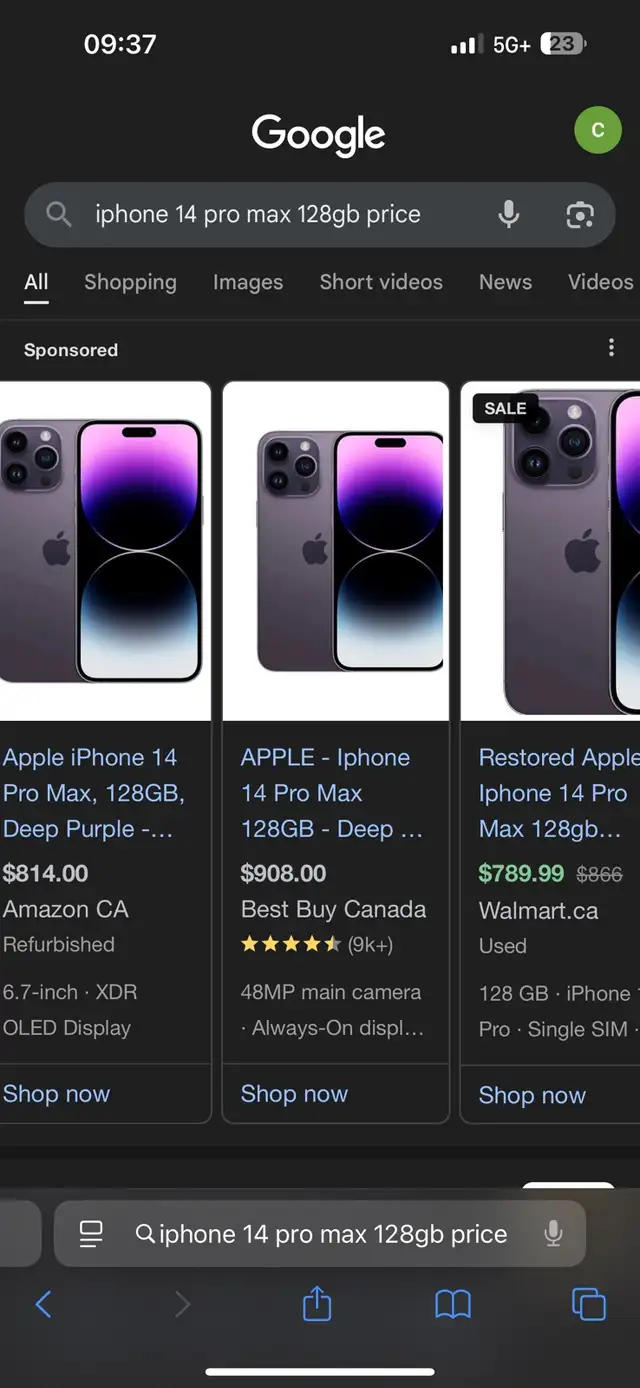Tap the Best Buy iPhone product image
The image size is (640, 1388).
pos(335,551)
